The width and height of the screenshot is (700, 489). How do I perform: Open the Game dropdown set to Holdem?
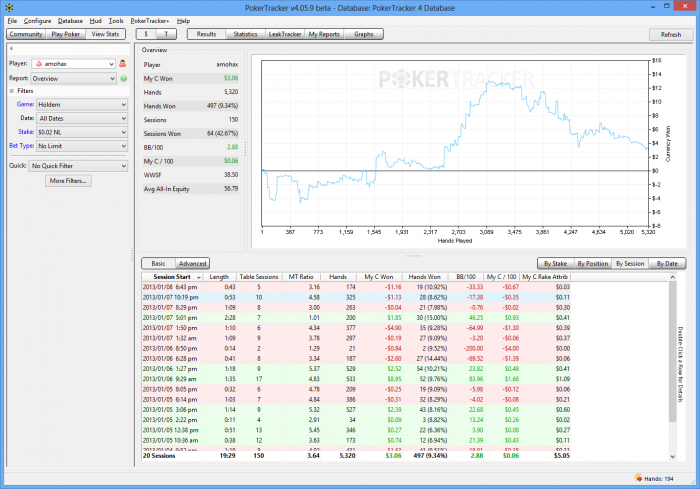click(82, 104)
